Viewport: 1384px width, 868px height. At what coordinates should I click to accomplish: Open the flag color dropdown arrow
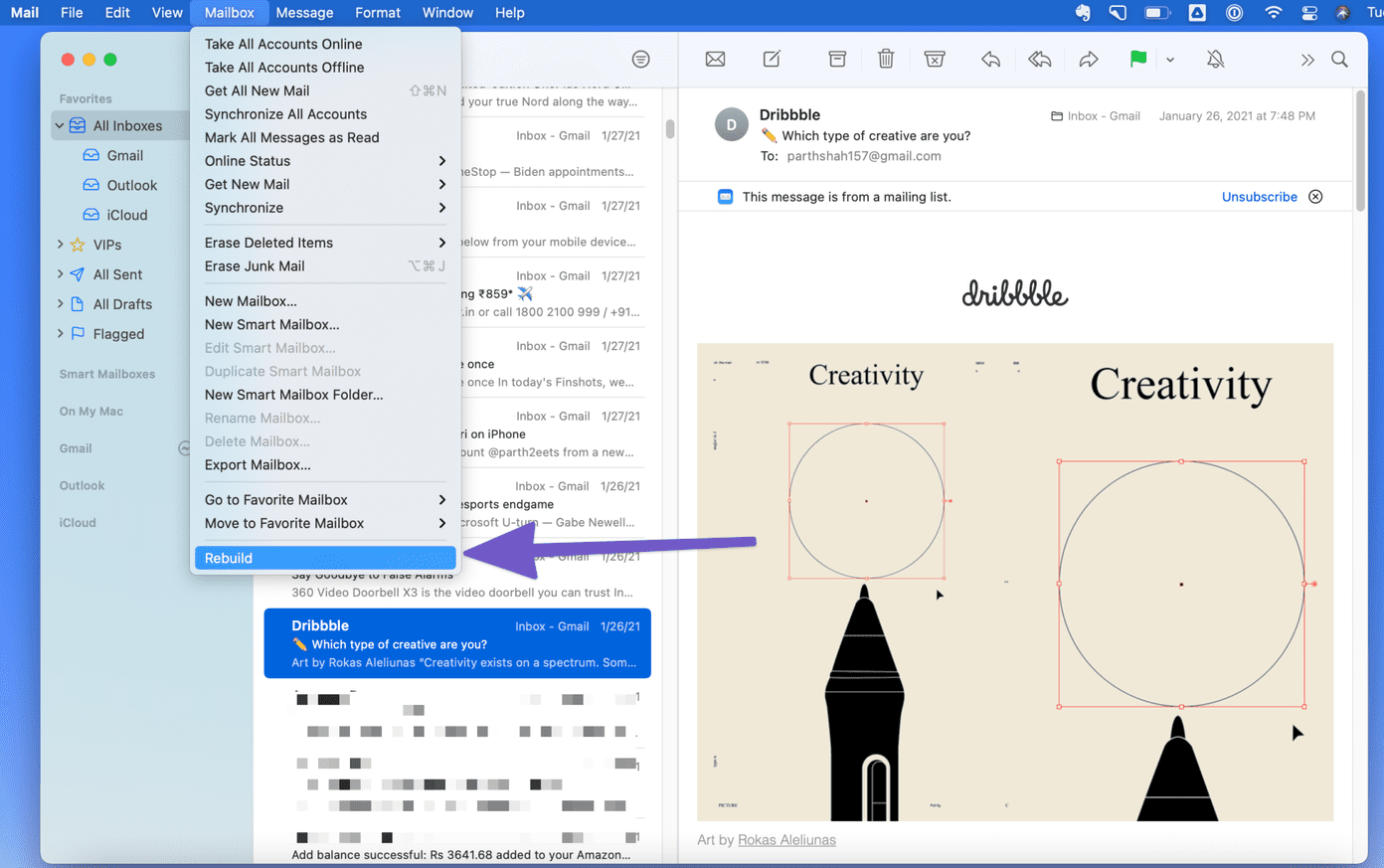click(1170, 61)
